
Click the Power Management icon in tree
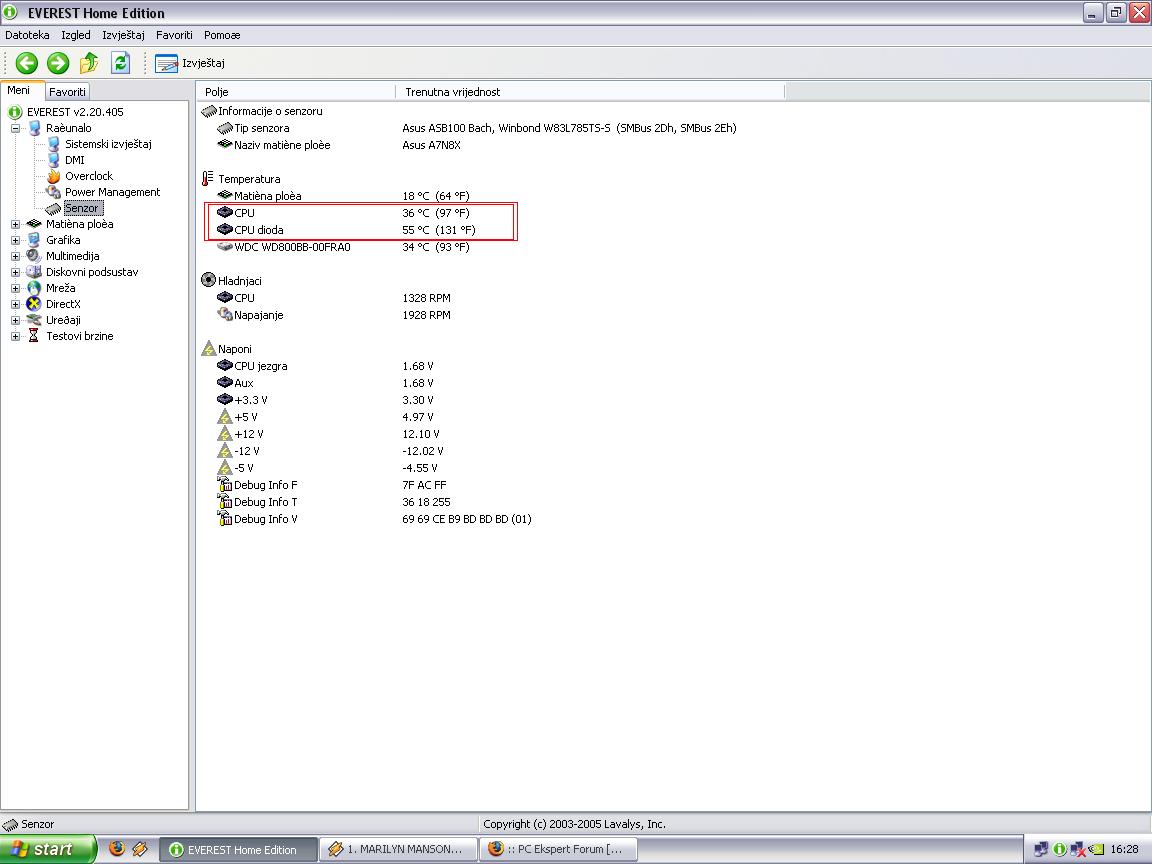tap(53, 192)
